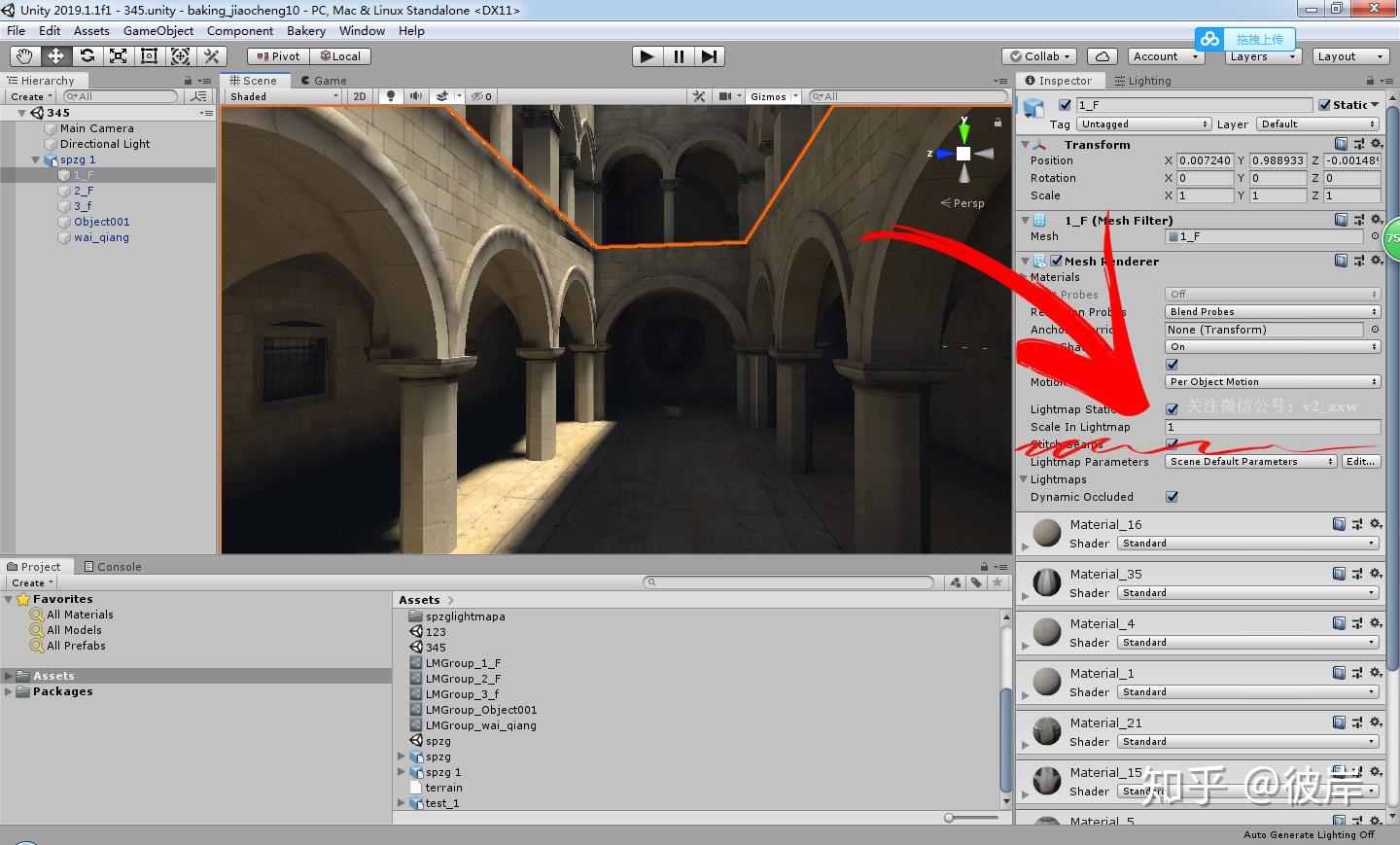Switch to the Console tab
Viewport: 1400px width, 845px height.
[113, 567]
